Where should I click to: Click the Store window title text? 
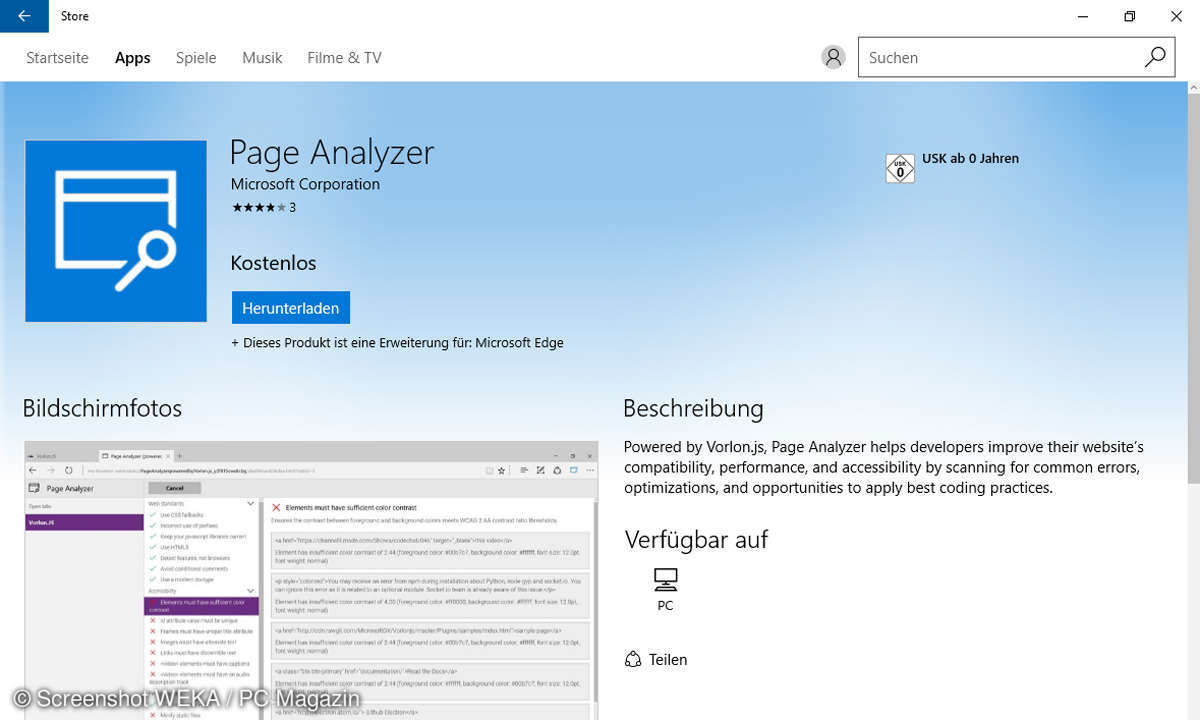[75, 16]
